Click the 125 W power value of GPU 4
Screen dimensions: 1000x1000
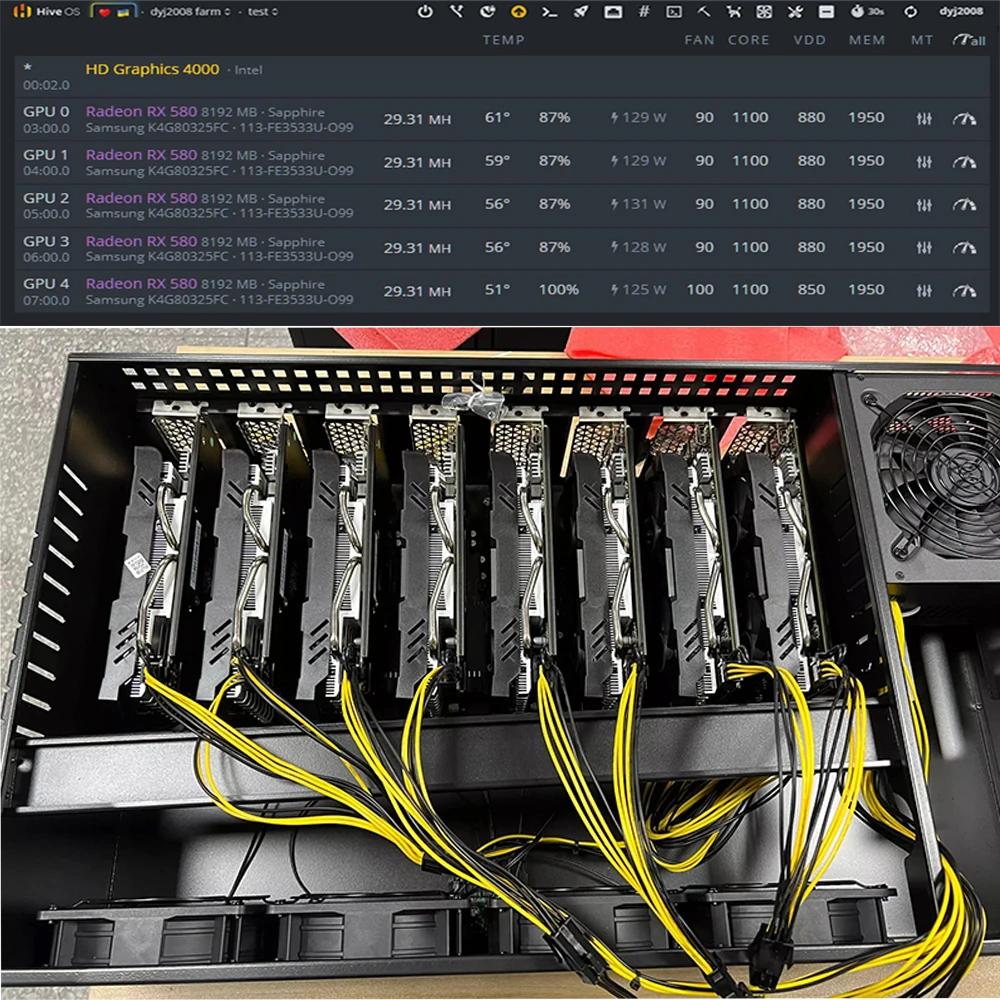point(638,290)
